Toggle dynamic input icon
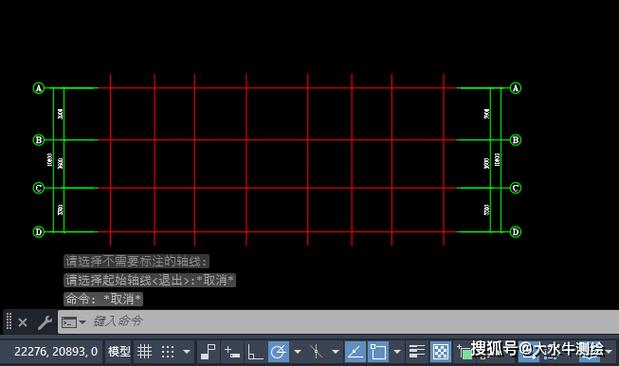The height and width of the screenshot is (366, 619). click(x=232, y=351)
